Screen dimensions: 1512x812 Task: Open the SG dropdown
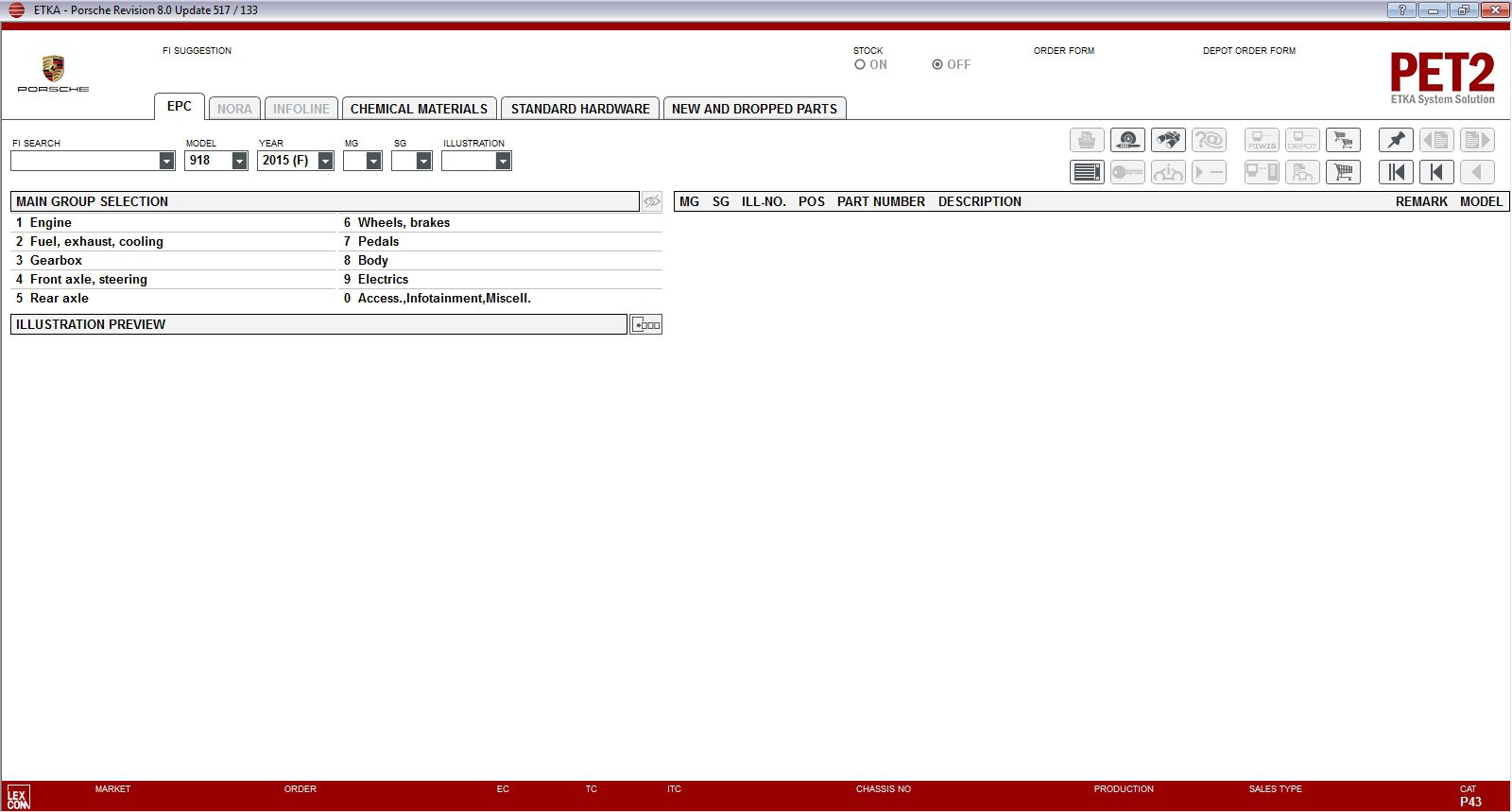424,162
